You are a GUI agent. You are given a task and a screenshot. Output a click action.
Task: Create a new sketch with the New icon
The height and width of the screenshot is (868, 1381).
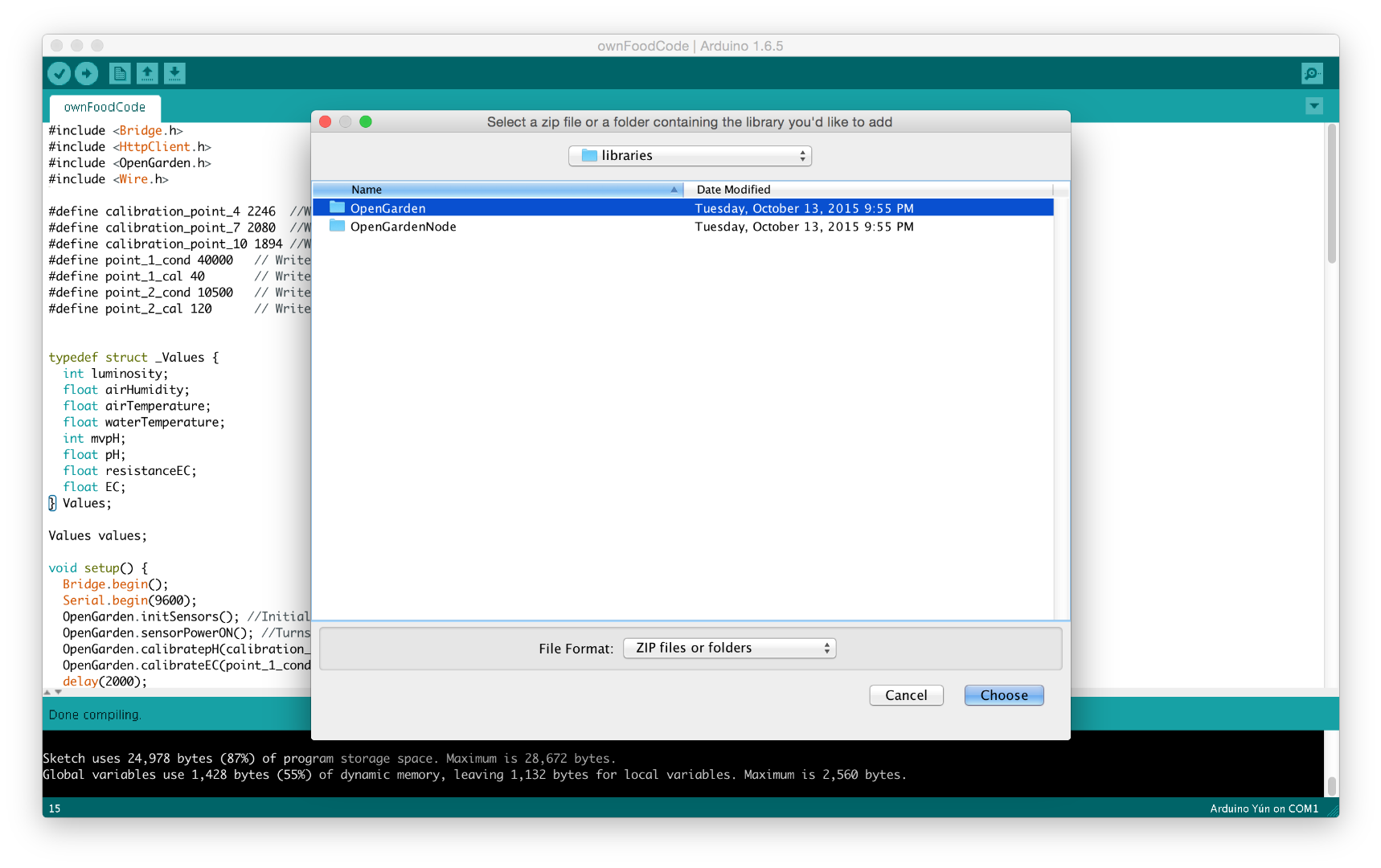120,74
